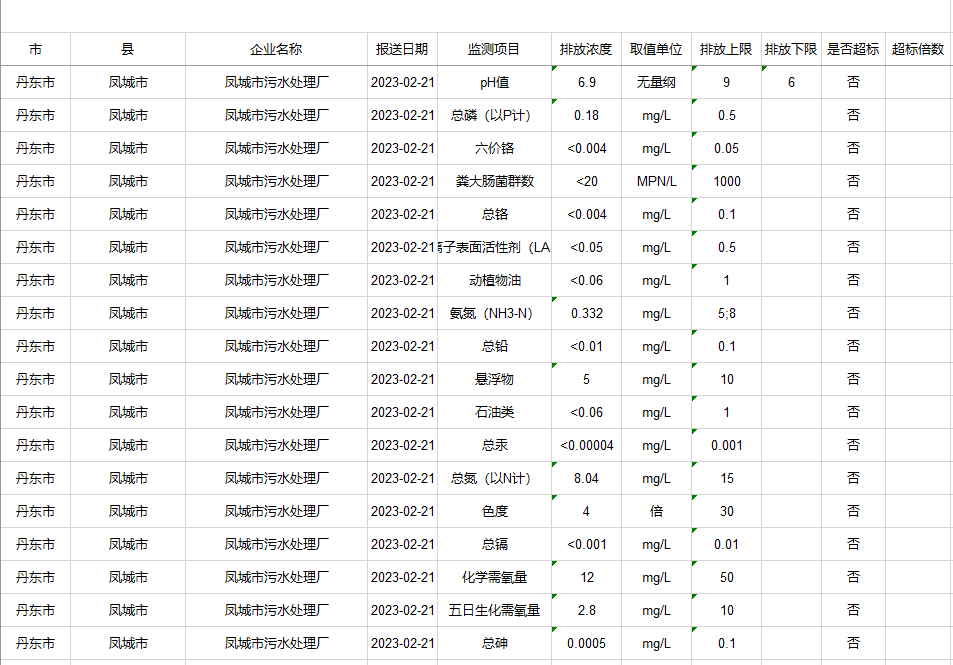Image resolution: width=953 pixels, height=665 pixels.
Task: Select the header cell 排放浓度
Action: point(586,49)
